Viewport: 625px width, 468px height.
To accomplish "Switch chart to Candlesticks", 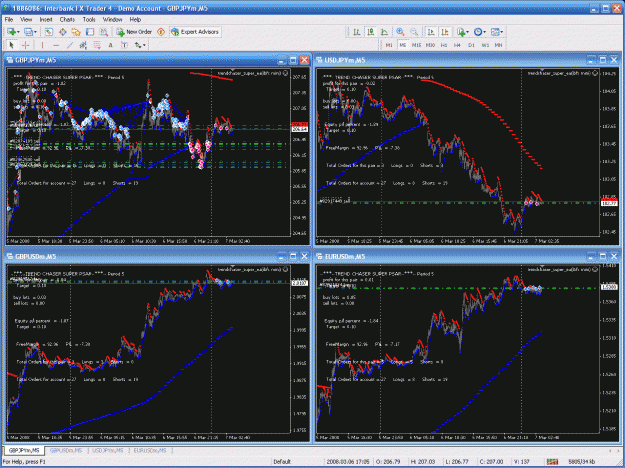I will (x=371, y=32).
